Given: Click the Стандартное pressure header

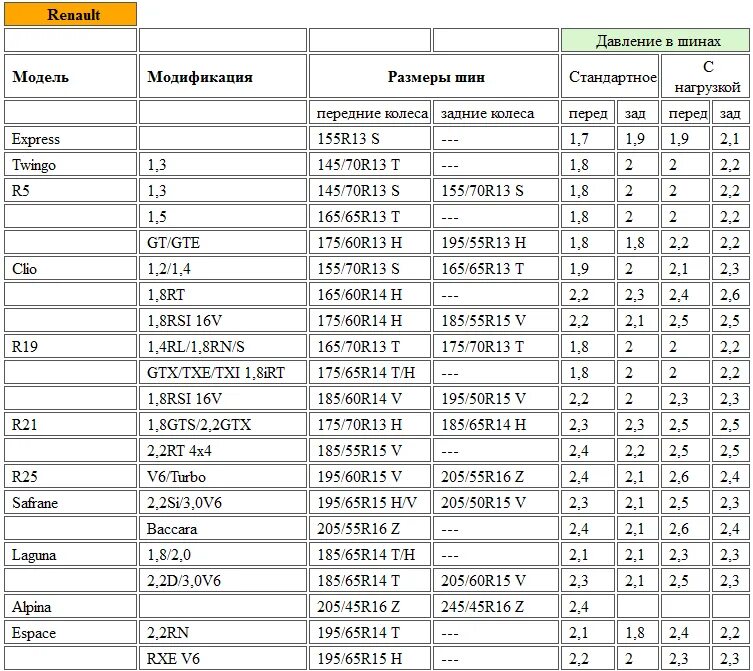Looking at the screenshot, I should (x=611, y=76).
